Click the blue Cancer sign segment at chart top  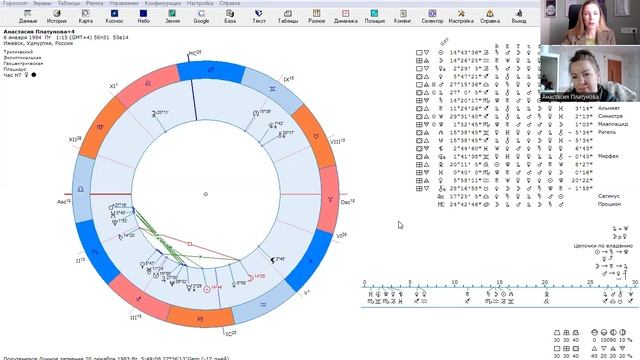pos(211,71)
